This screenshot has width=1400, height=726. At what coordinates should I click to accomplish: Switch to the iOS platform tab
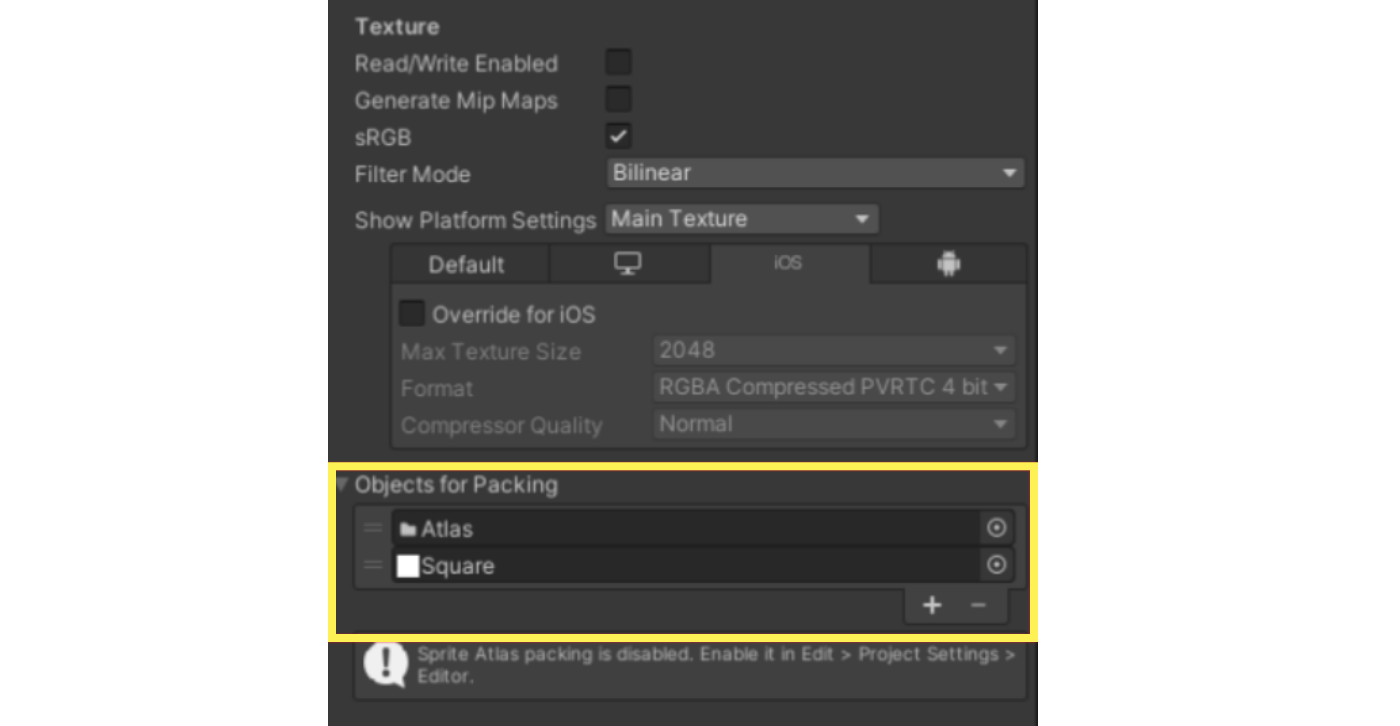790,263
